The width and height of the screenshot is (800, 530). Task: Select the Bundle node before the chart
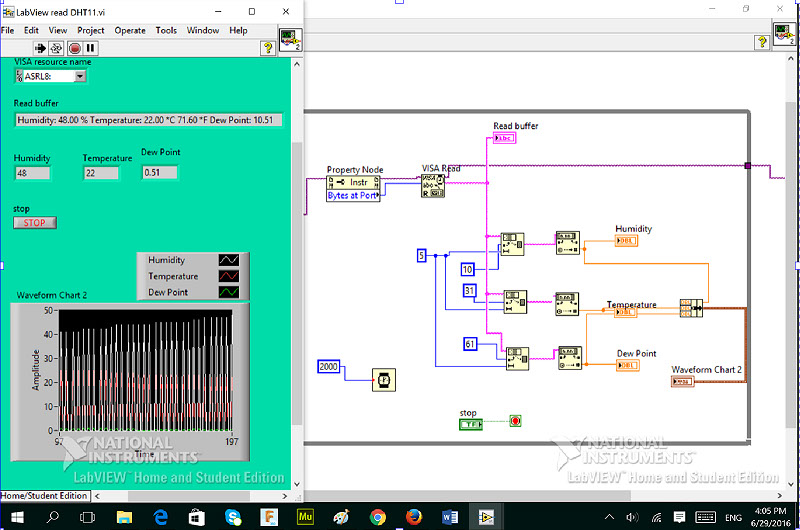click(x=691, y=308)
